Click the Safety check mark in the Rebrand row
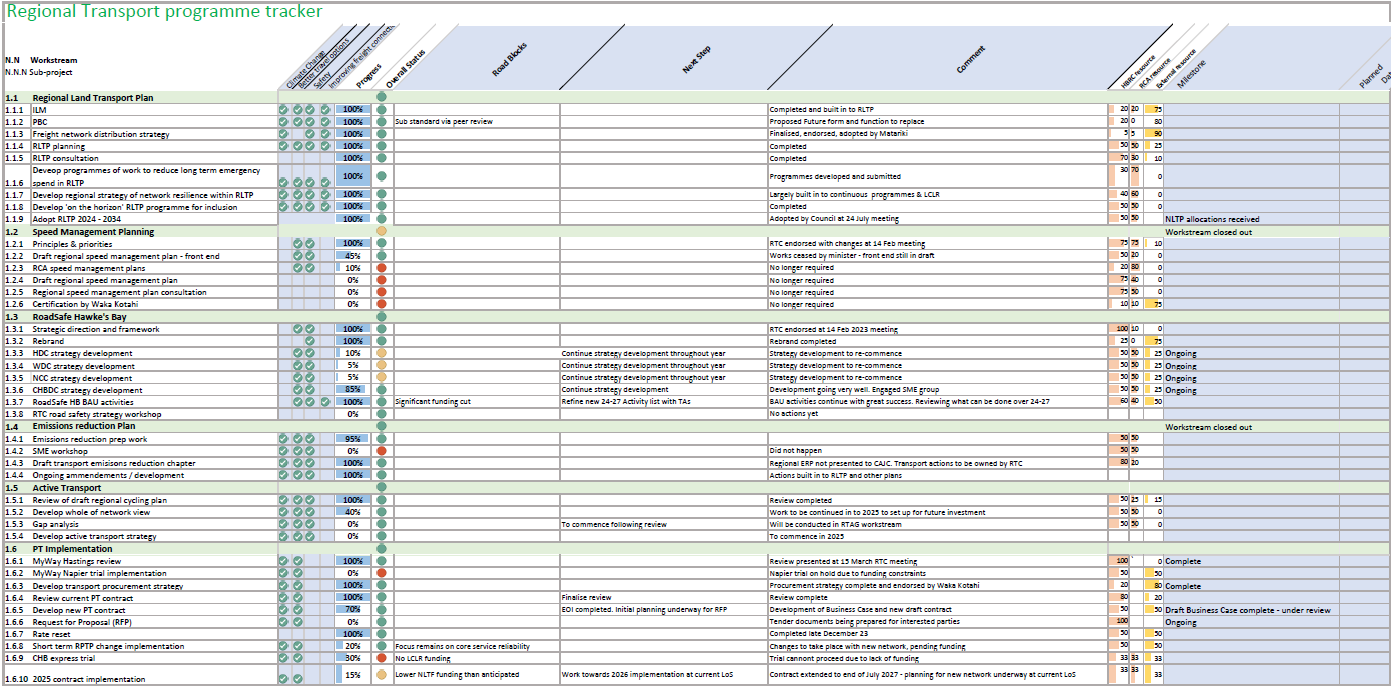The width and height of the screenshot is (1391, 687). [310, 341]
